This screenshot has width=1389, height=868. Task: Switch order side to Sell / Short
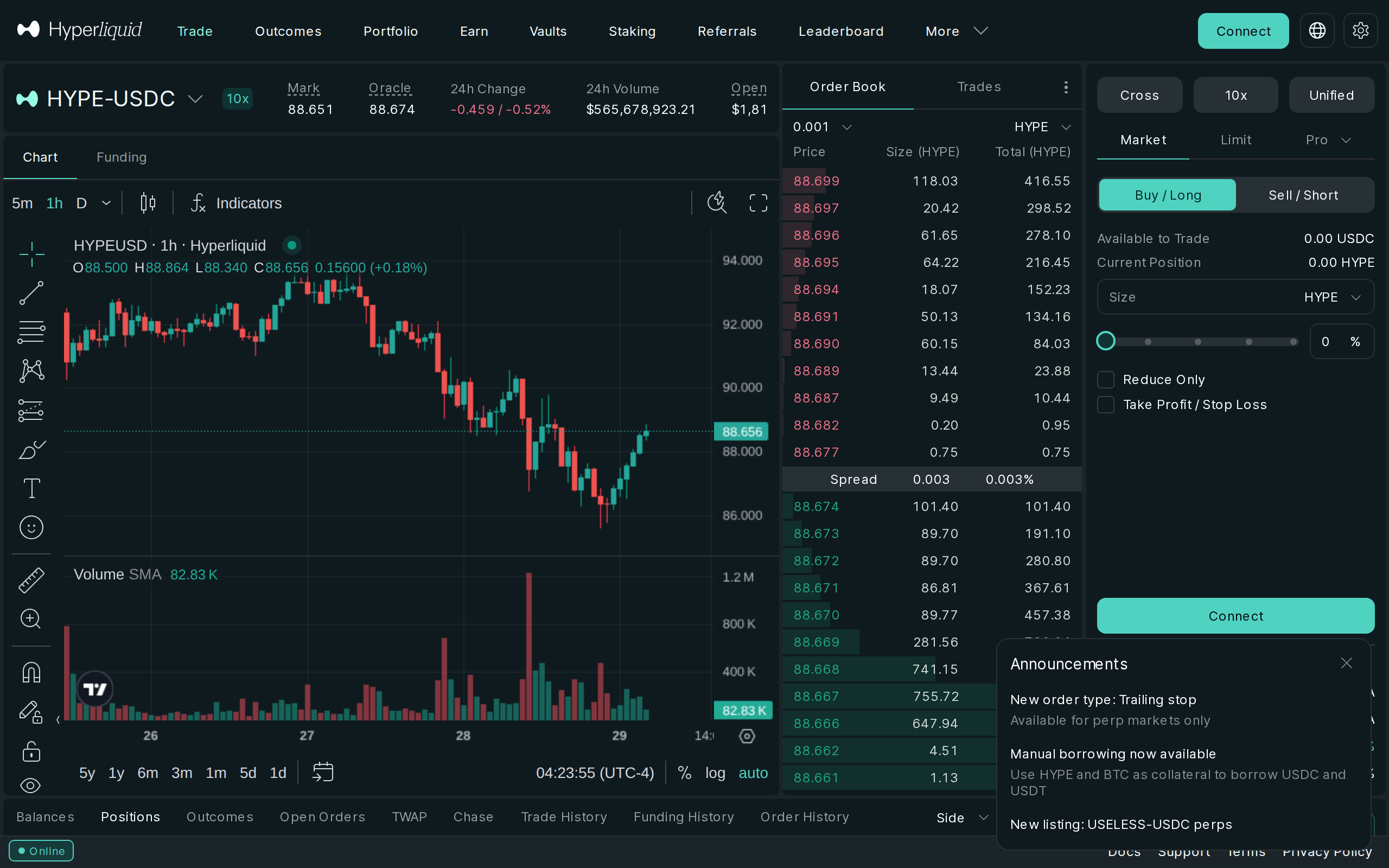1303,195
